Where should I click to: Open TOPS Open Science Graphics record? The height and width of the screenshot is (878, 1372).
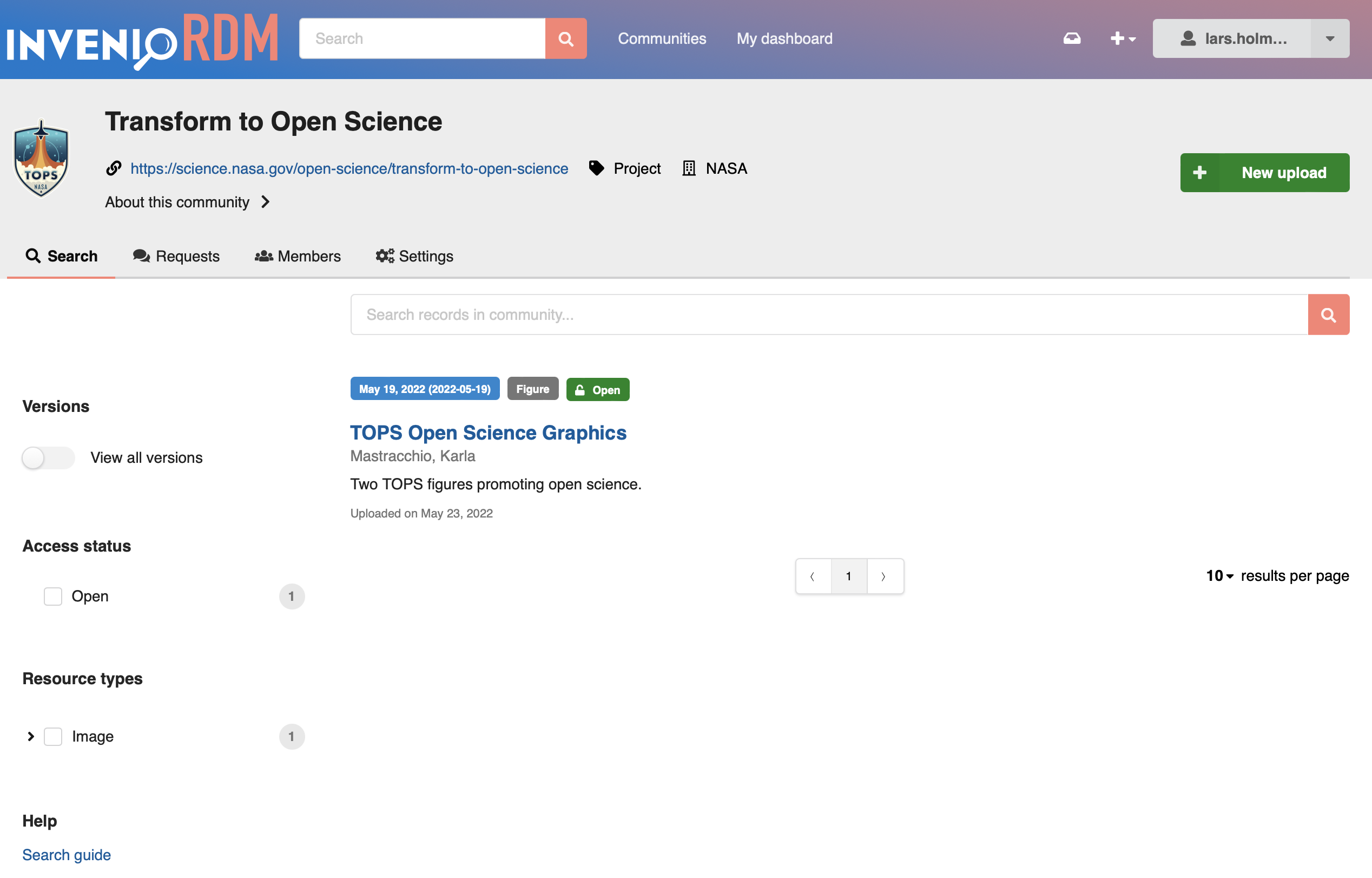pyautogui.click(x=489, y=433)
